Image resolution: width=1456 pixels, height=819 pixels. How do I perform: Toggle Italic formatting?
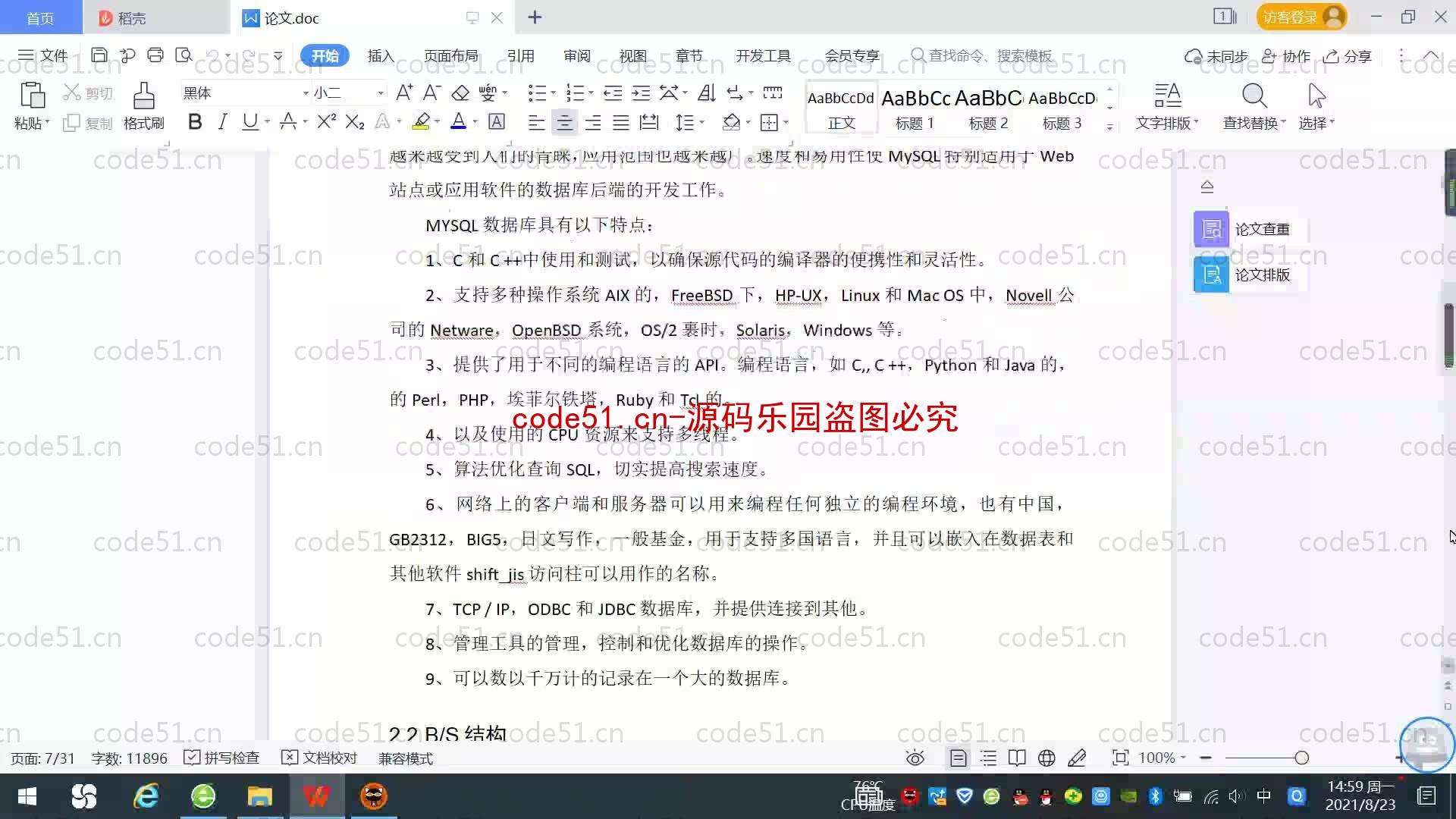pos(222,121)
